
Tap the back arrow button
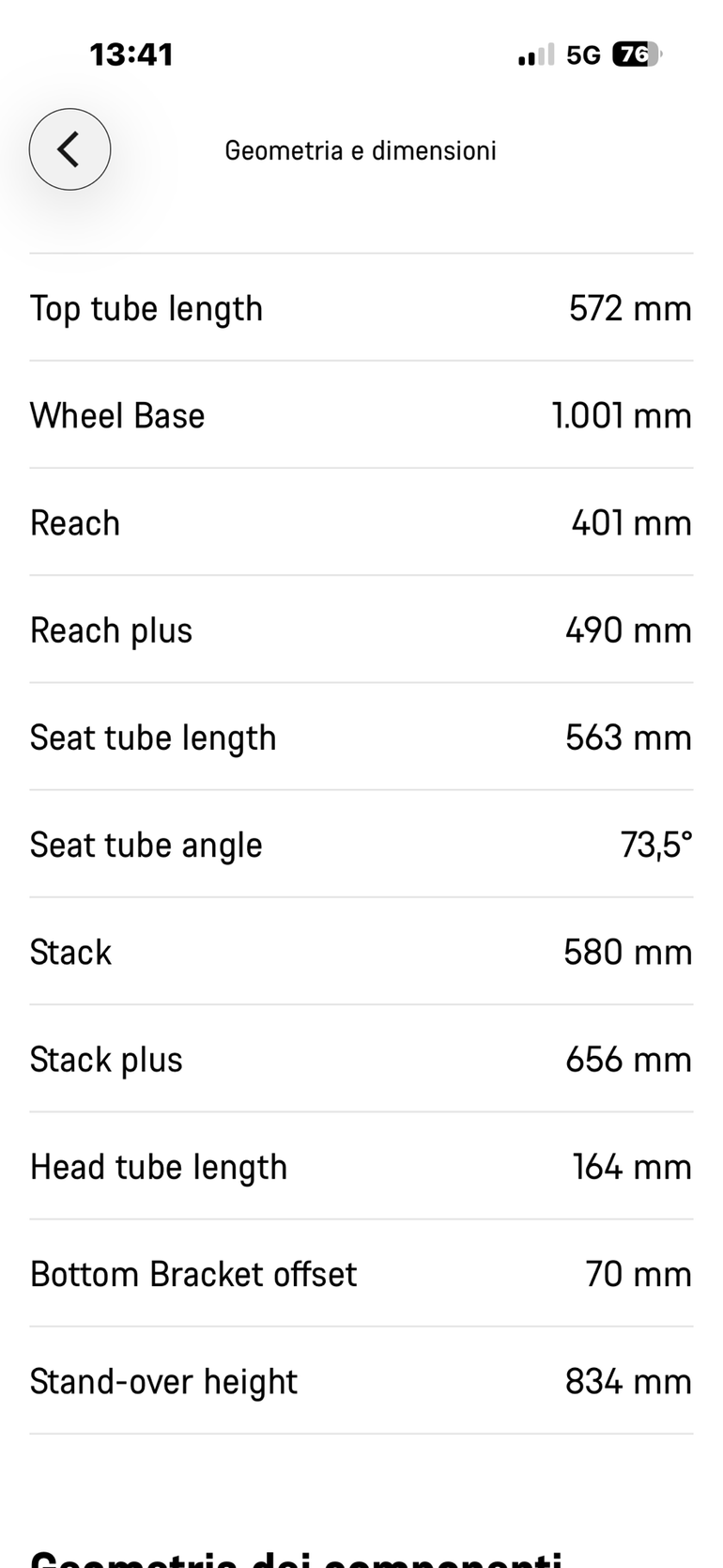69,149
